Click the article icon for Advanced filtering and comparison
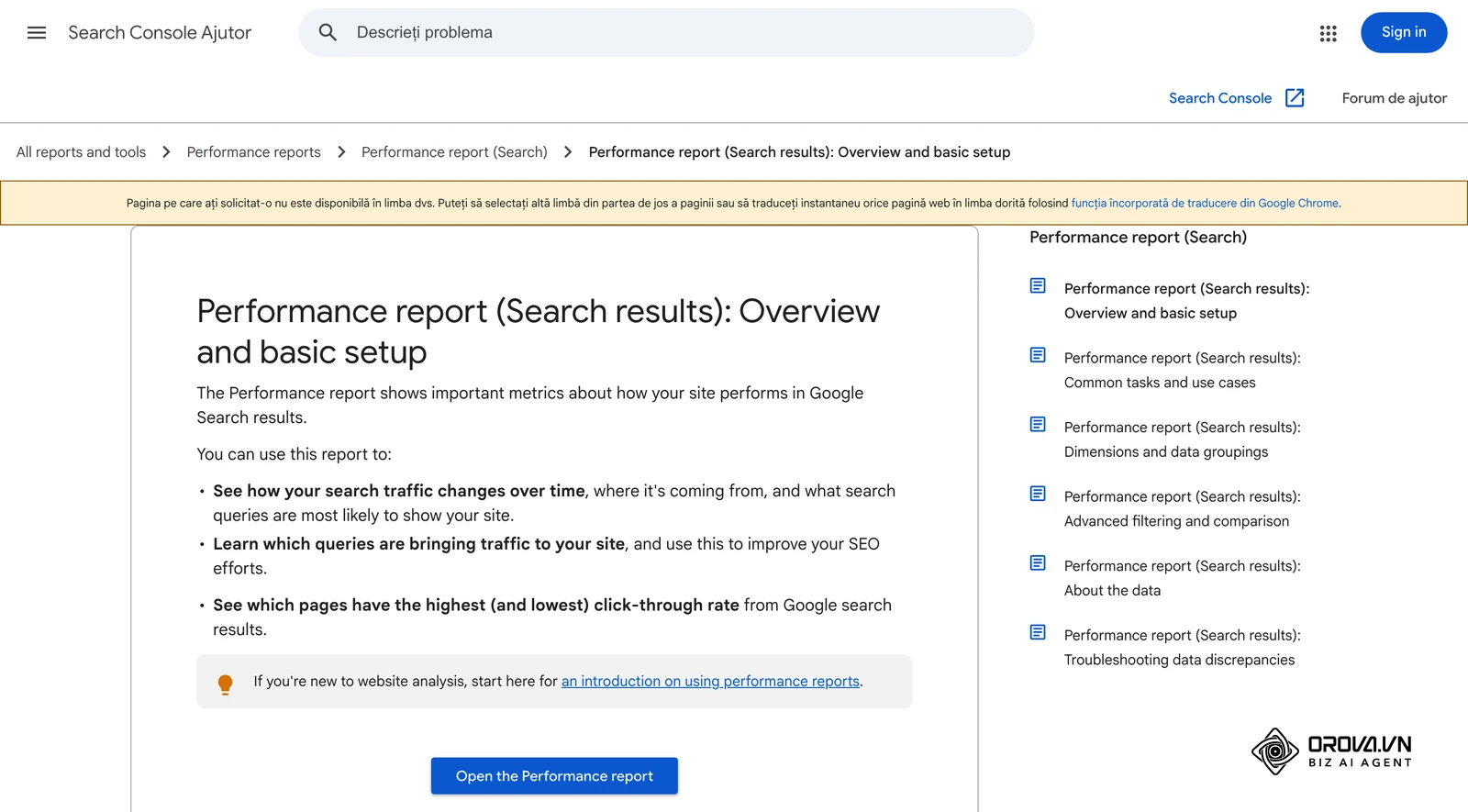1468x812 pixels. pos(1038,494)
